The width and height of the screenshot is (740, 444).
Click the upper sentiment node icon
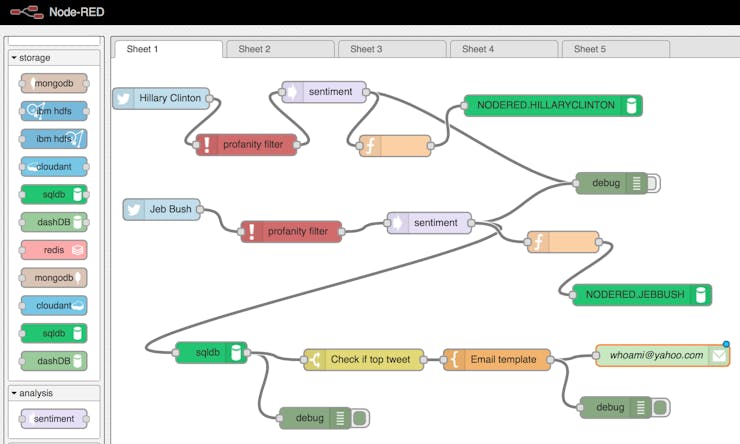[x=292, y=92]
